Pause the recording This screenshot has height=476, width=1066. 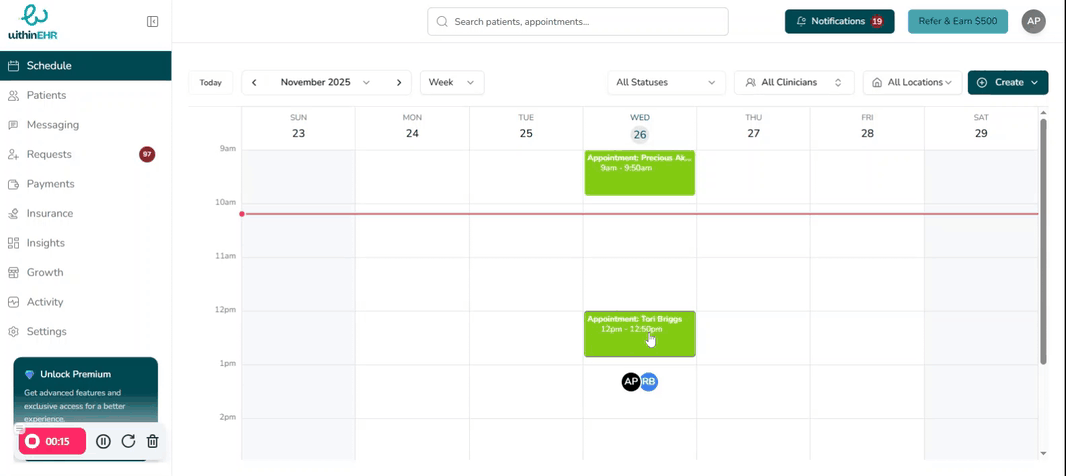point(103,441)
